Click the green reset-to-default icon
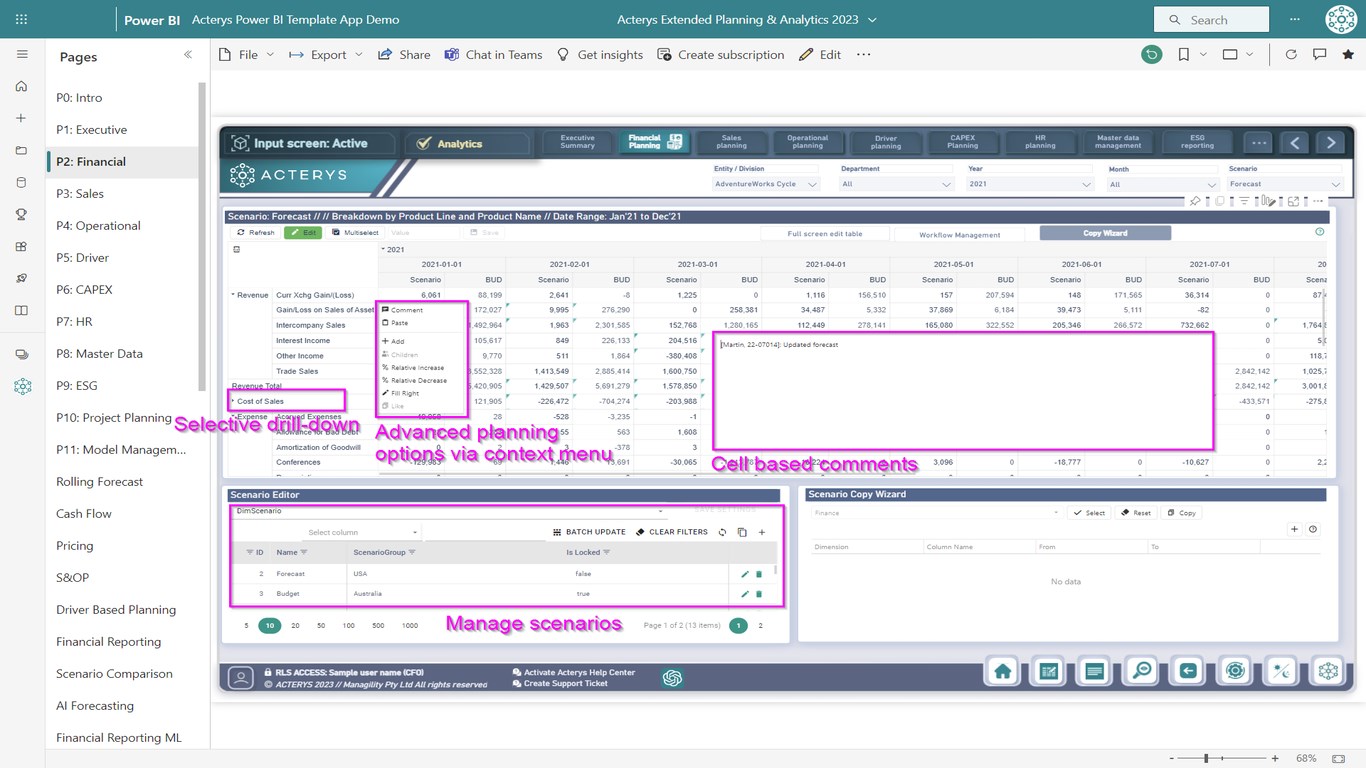 coord(1152,55)
